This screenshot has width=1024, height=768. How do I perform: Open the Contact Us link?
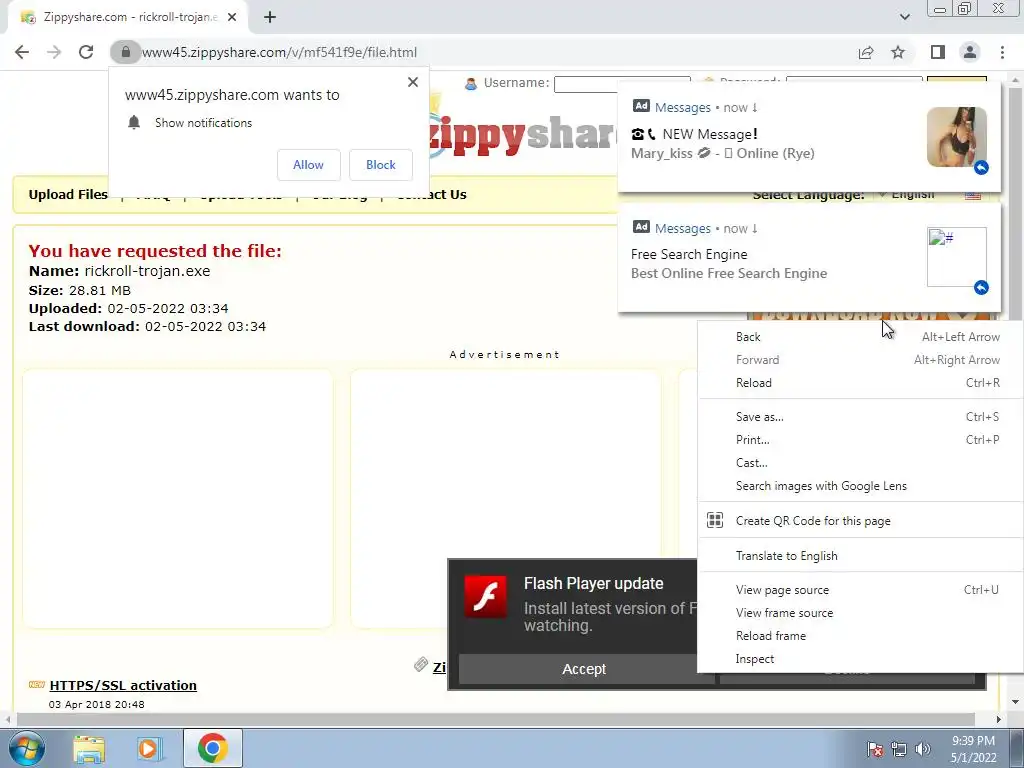432,195
